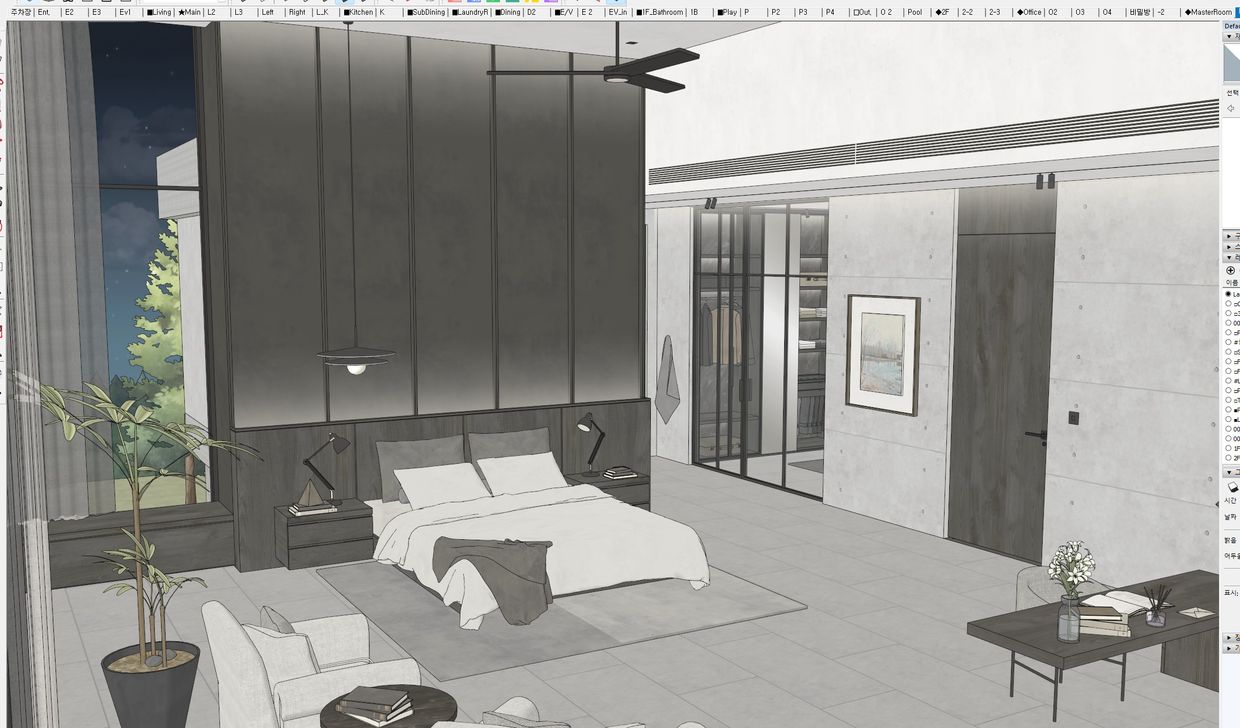Switch to the Pool scene tab
Screen dimensions: 1240x728
click(914, 13)
